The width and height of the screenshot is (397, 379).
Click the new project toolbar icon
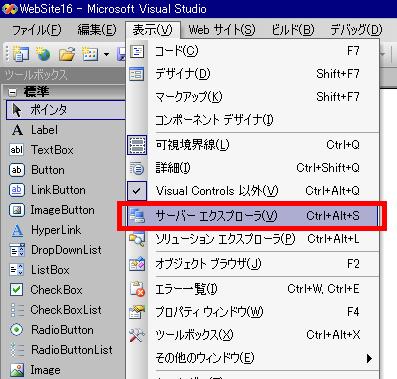pyautogui.click(x=21, y=54)
